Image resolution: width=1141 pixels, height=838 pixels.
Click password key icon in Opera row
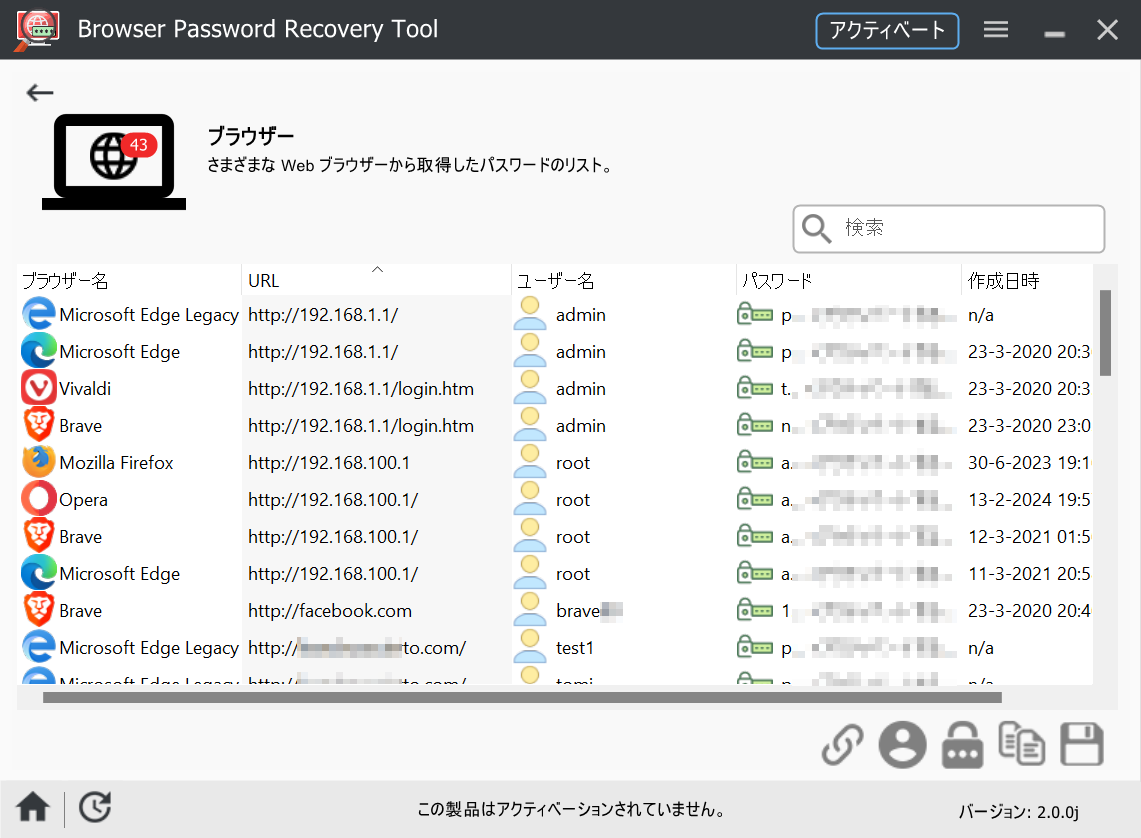[755, 499]
